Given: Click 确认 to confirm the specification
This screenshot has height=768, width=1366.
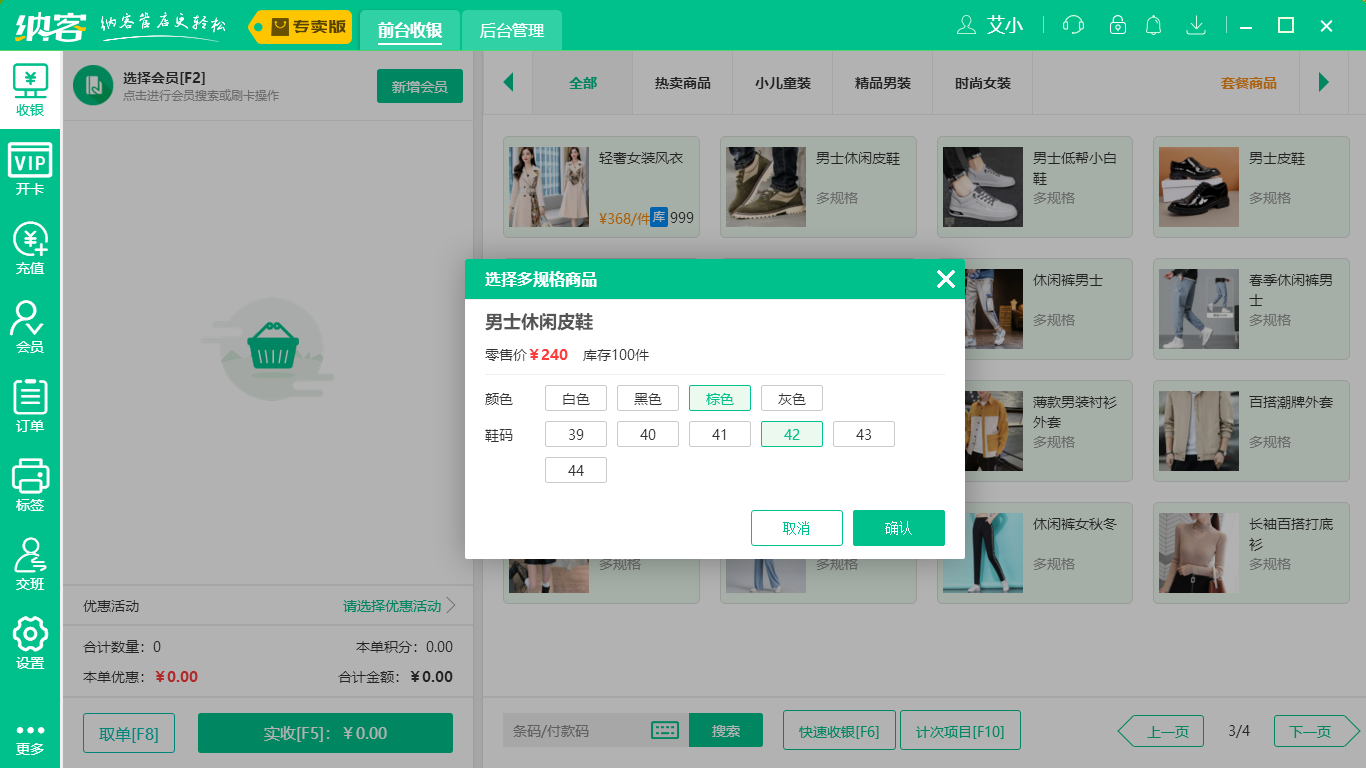Looking at the screenshot, I should [x=899, y=528].
